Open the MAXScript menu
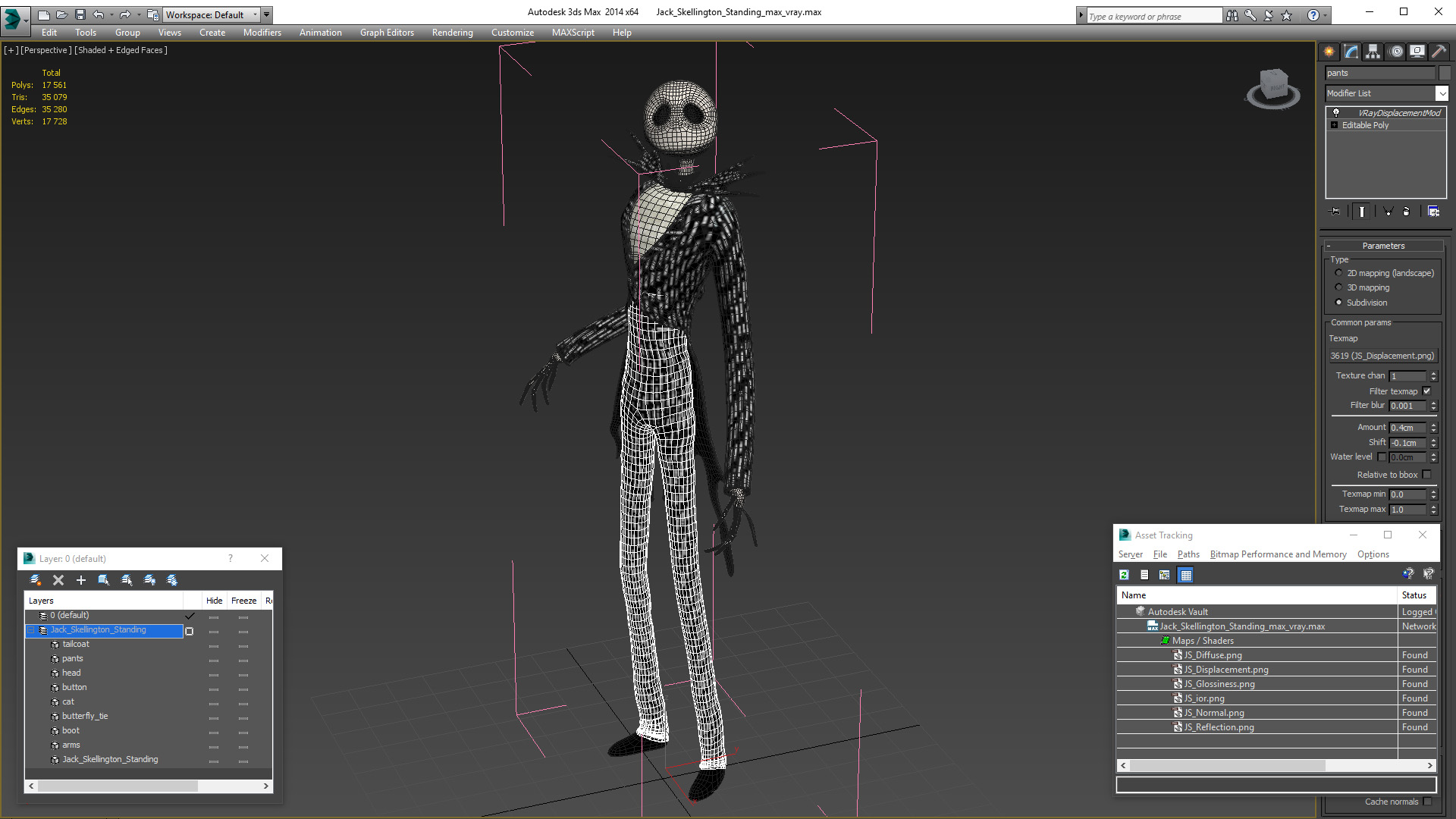Image resolution: width=1456 pixels, height=819 pixels. click(x=573, y=33)
